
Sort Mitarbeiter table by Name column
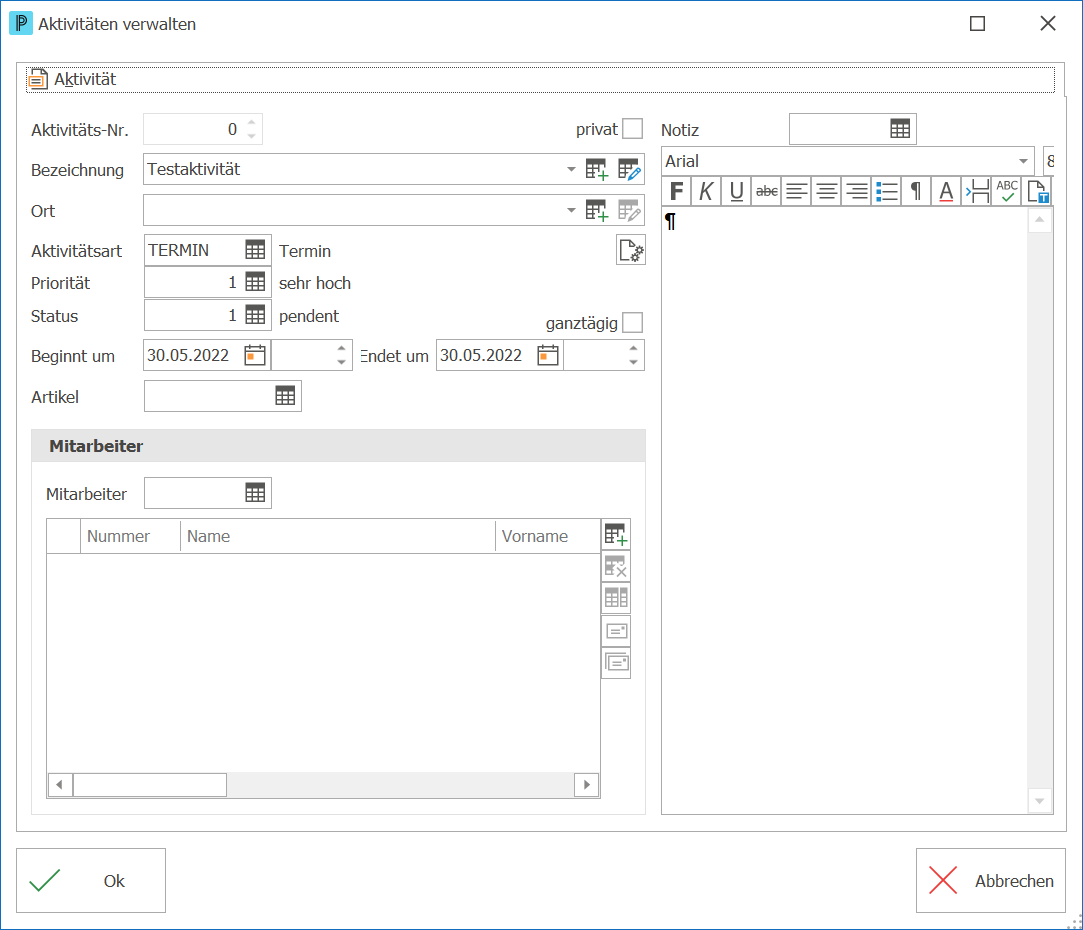pyautogui.click(x=338, y=536)
